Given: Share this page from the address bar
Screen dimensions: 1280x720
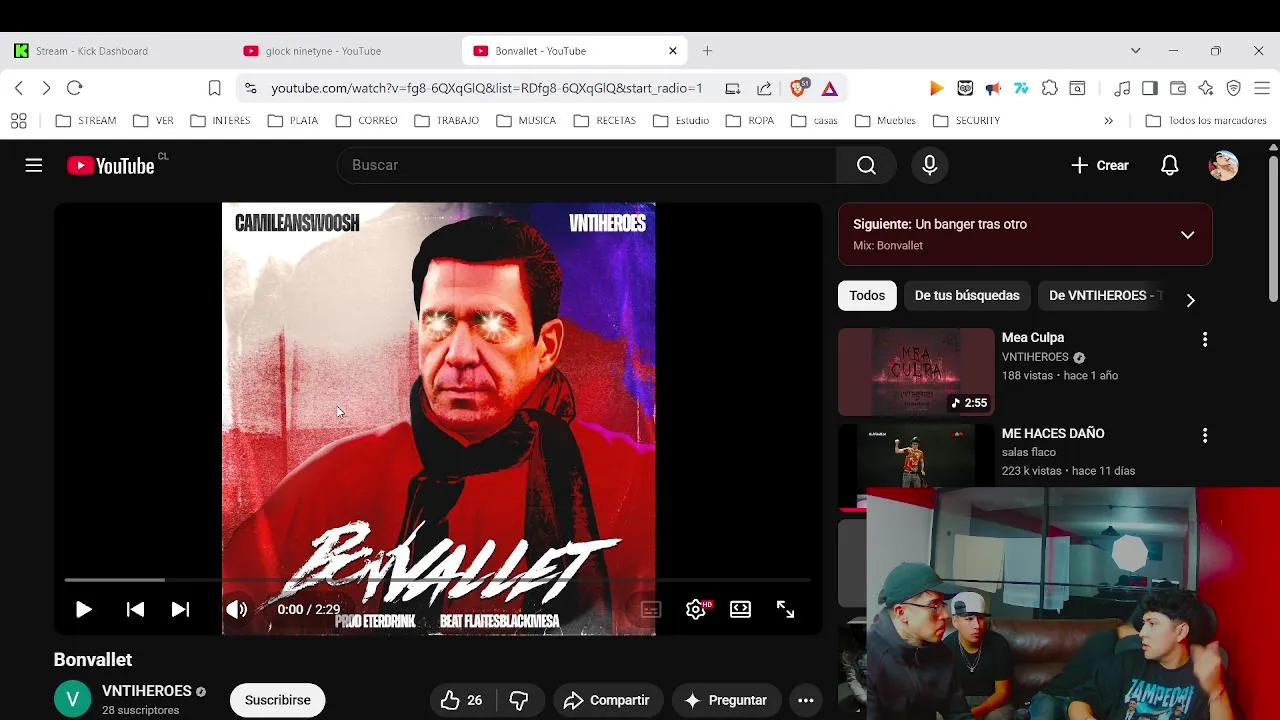Looking at the screenshot, I should click(764, 88).
